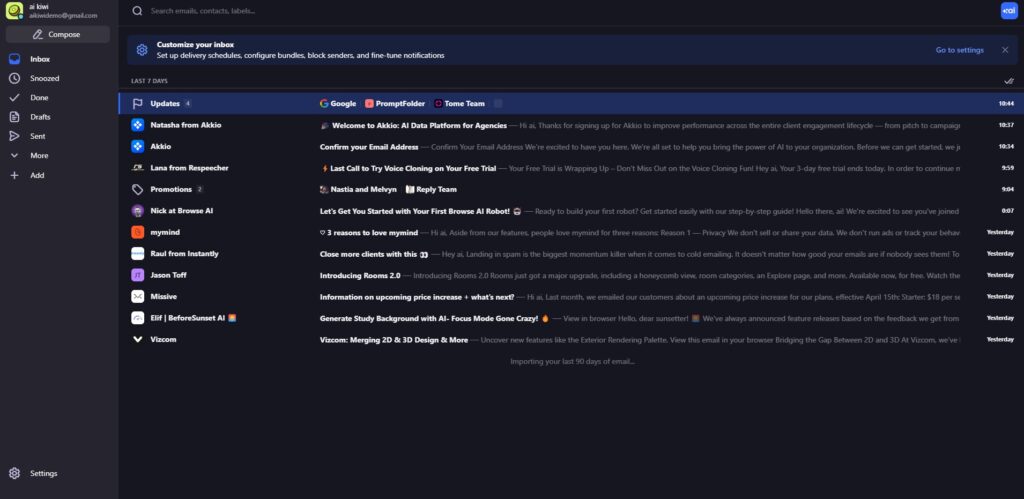Click Raul from Instantly sender avatar
The height and width of the screenshot is (499, 1024).
pos(137,253)
